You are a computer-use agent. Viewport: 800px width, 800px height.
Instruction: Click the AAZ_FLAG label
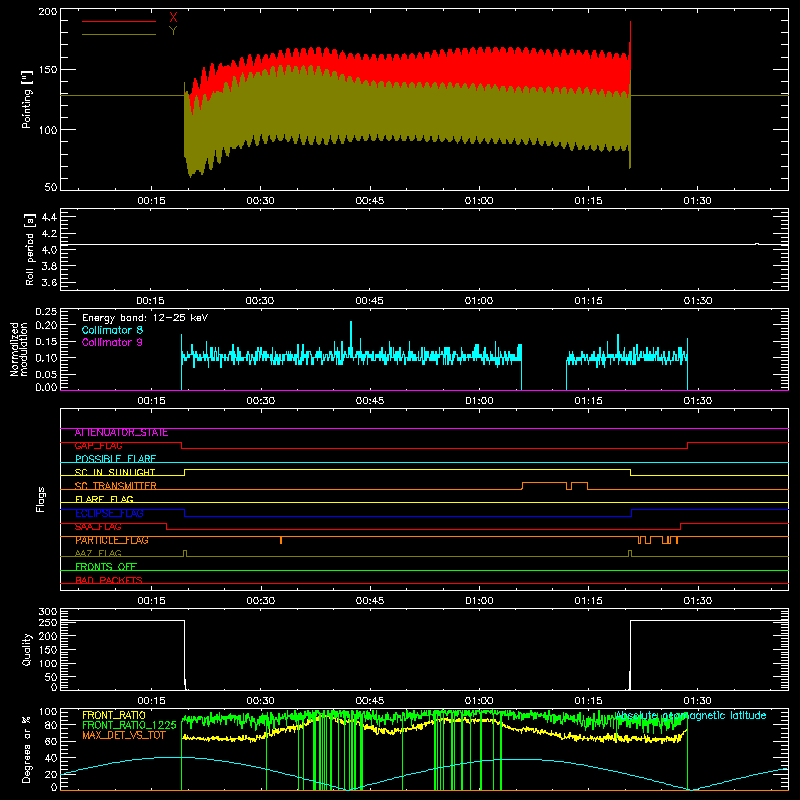coord(98,553)
